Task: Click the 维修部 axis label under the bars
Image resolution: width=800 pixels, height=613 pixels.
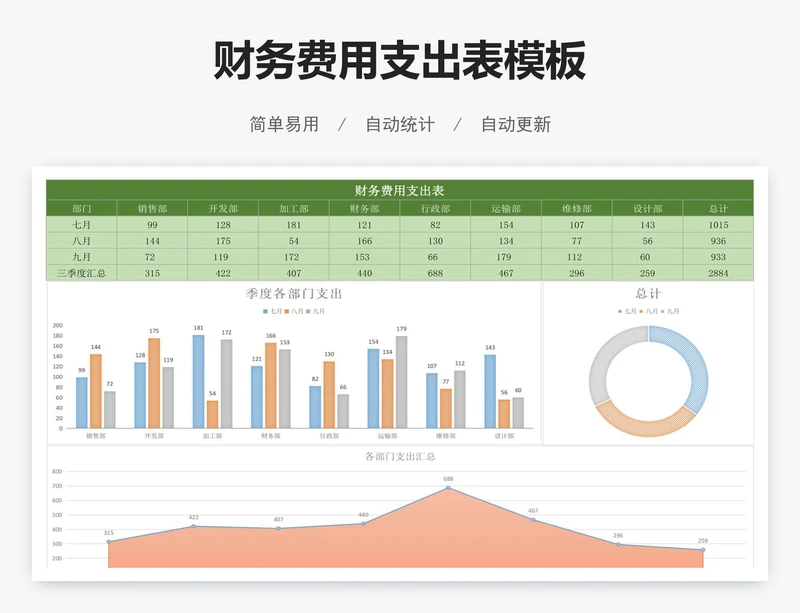Action: [x=446, y=436]
